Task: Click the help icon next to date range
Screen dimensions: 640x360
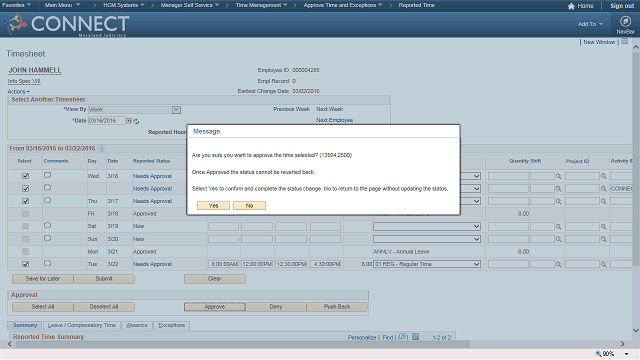Action: point(102,149)
